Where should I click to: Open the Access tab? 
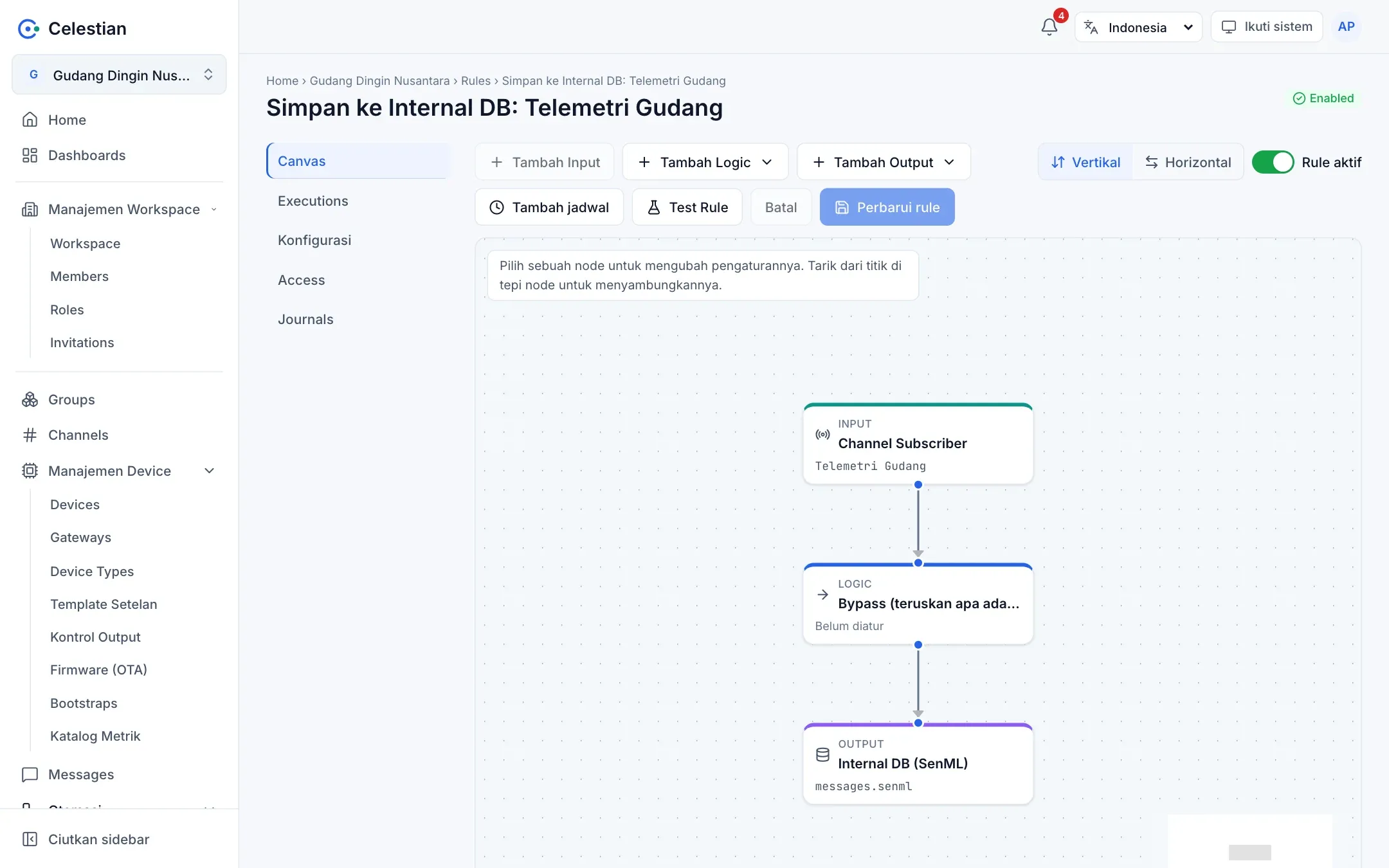click(x=359, y=280)
